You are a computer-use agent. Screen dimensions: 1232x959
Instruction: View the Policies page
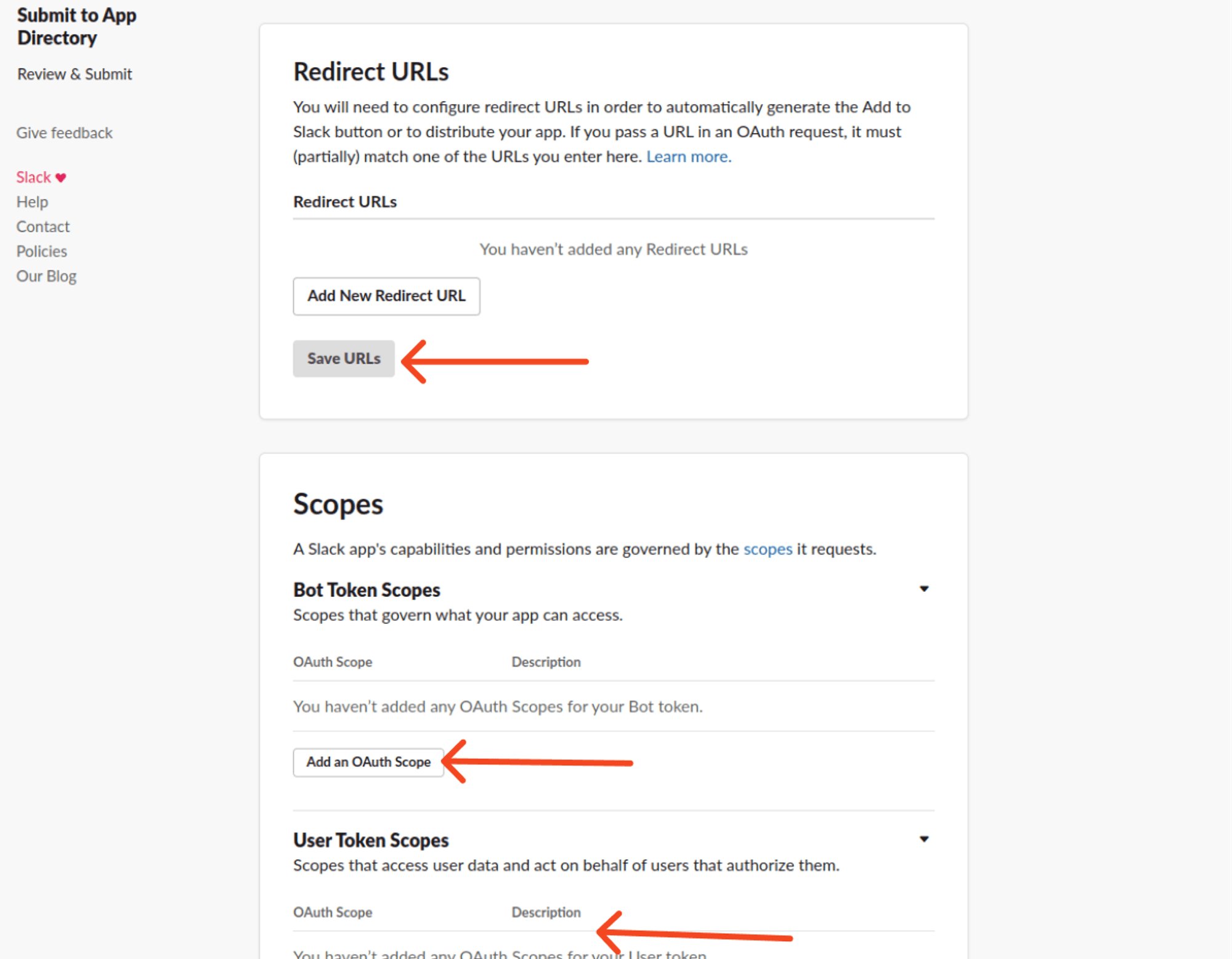pos(41,251)
